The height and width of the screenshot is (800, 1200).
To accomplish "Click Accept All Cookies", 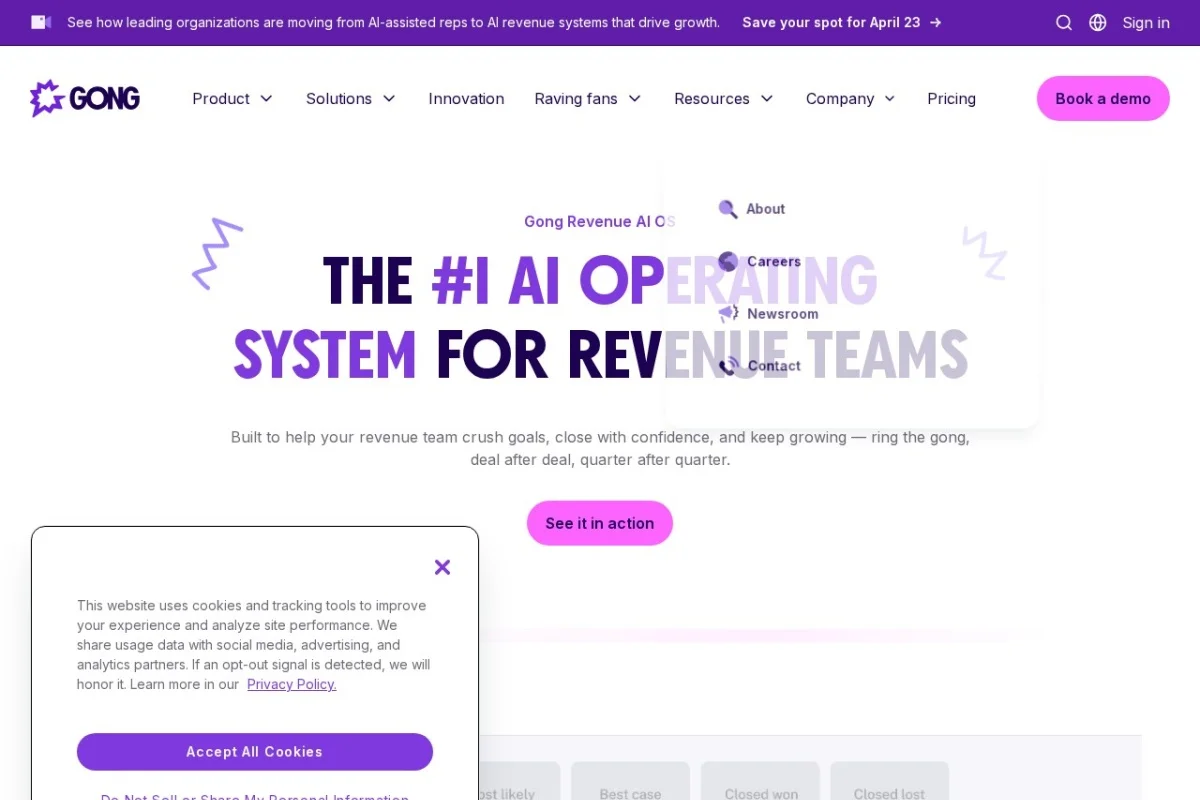I will pos(255,752).
